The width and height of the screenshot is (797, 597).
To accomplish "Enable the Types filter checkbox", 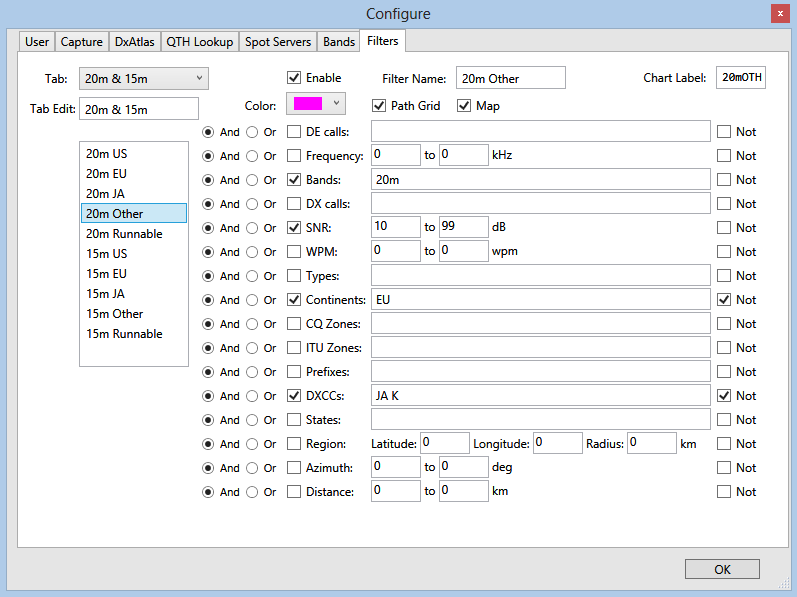I will pos(294,275).
